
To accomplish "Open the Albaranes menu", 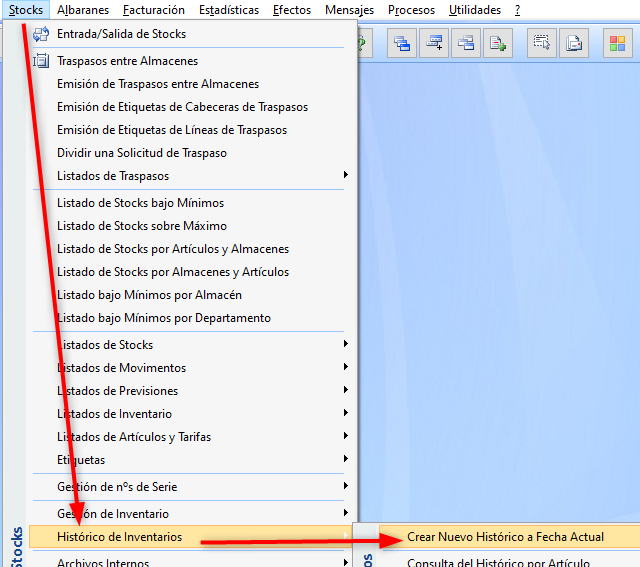I will click(83, 10).
